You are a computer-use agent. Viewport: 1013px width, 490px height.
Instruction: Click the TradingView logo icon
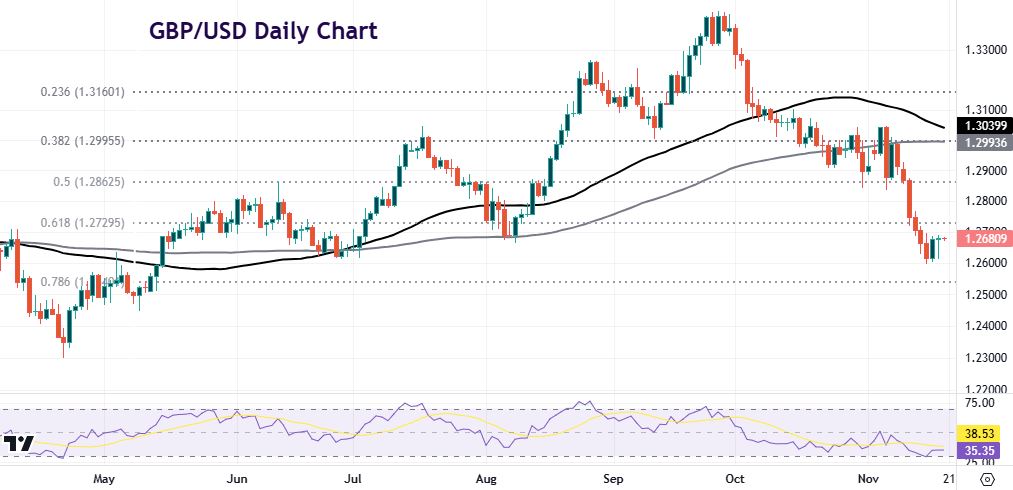pyautogui.click(x=19, y=443)
